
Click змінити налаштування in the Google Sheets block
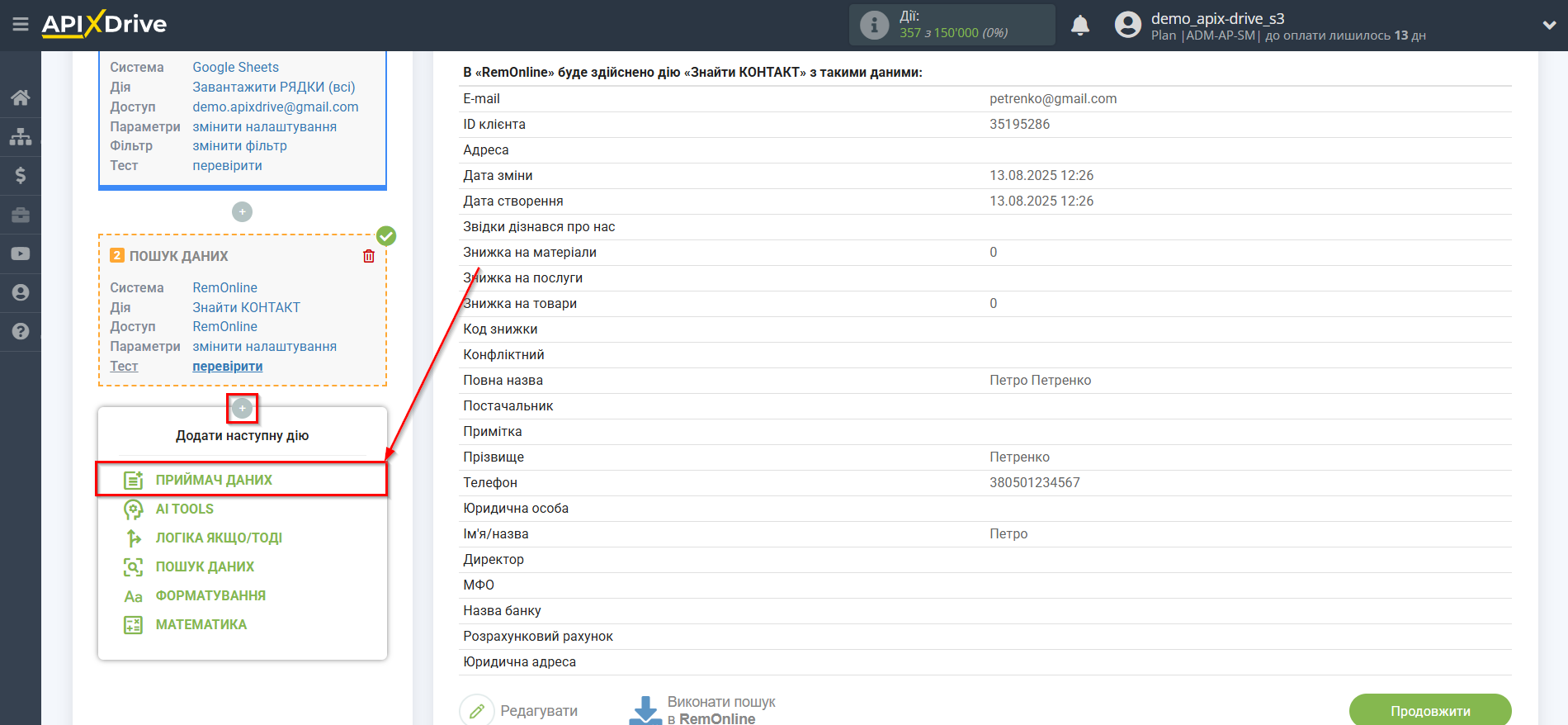click(264, 127)
